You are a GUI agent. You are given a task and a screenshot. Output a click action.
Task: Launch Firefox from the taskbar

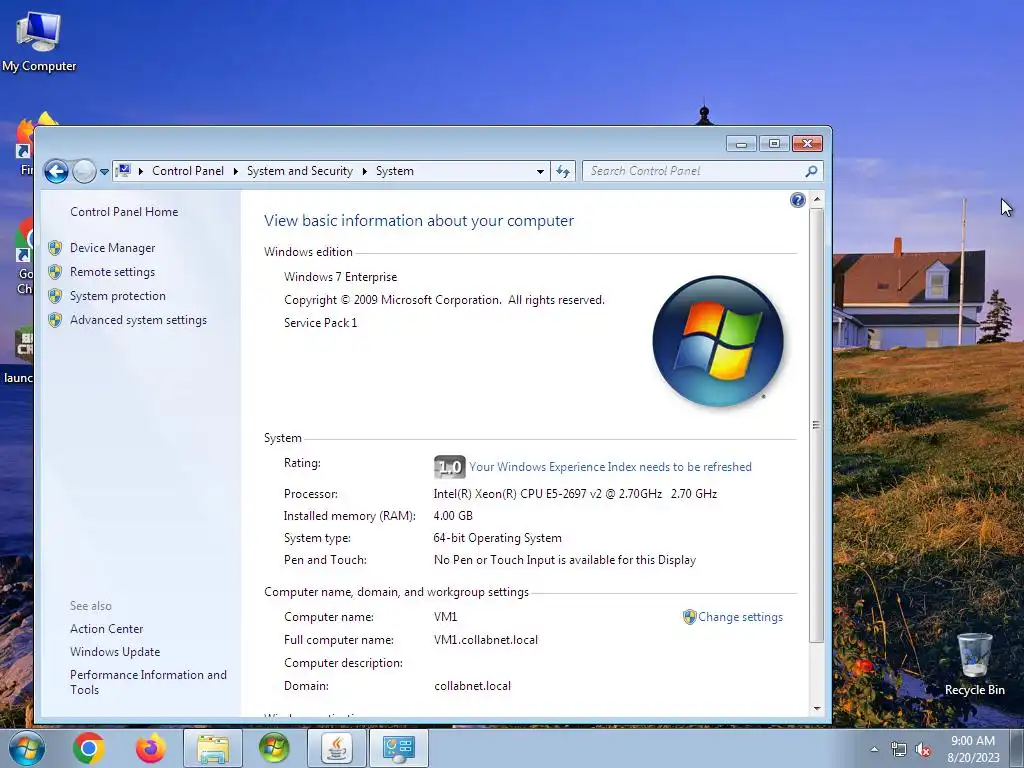(150, 748)
